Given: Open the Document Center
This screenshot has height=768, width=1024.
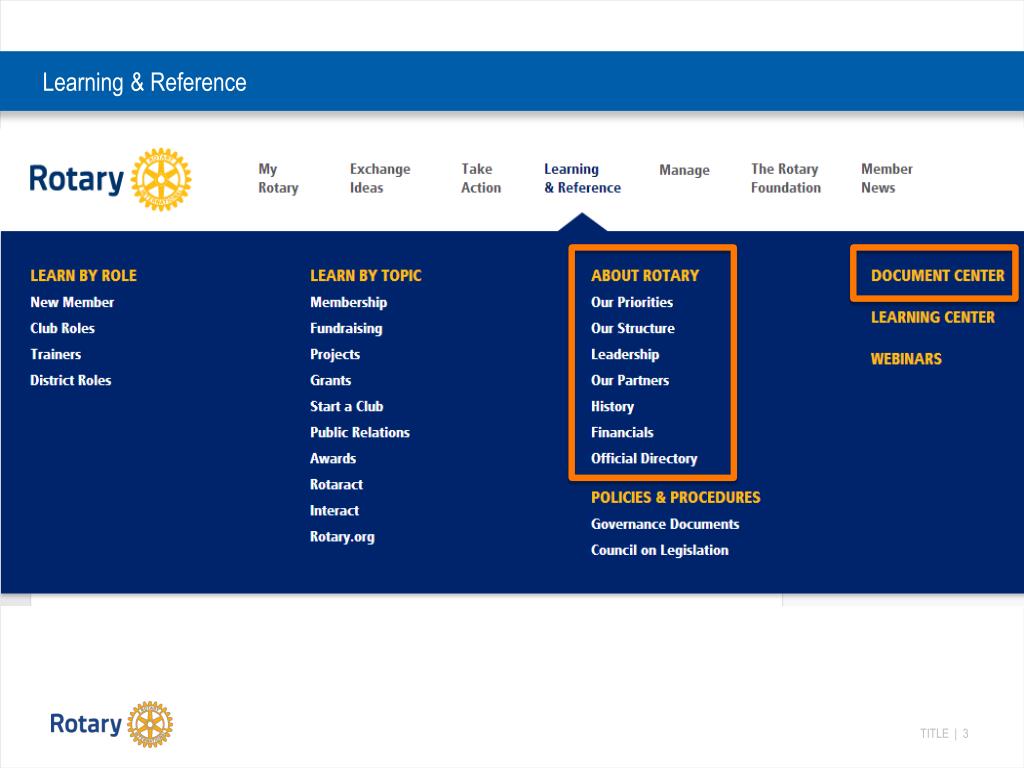Looking at the screenshot, I should [938, 276].
